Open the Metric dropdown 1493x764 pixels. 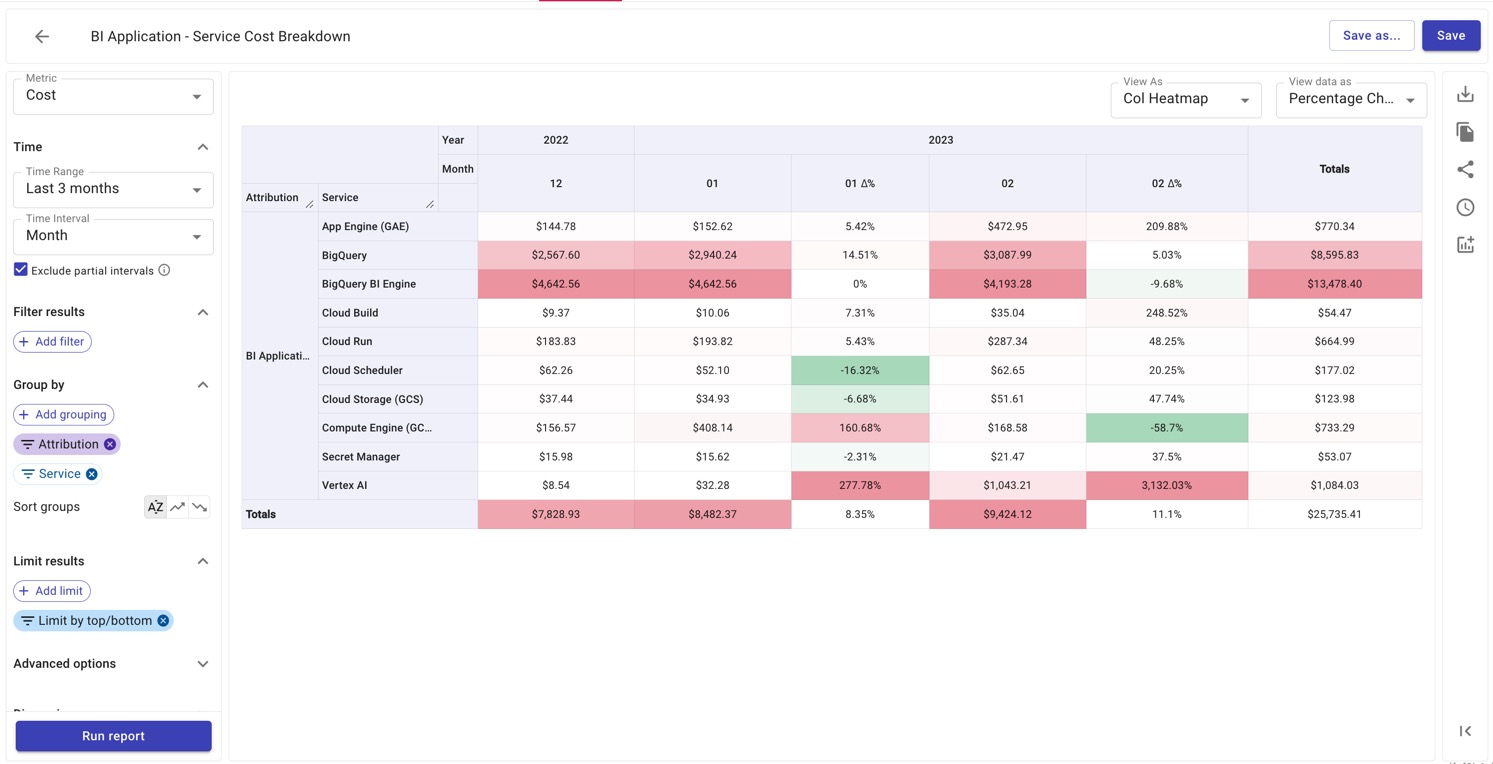(x=113, y=96)
